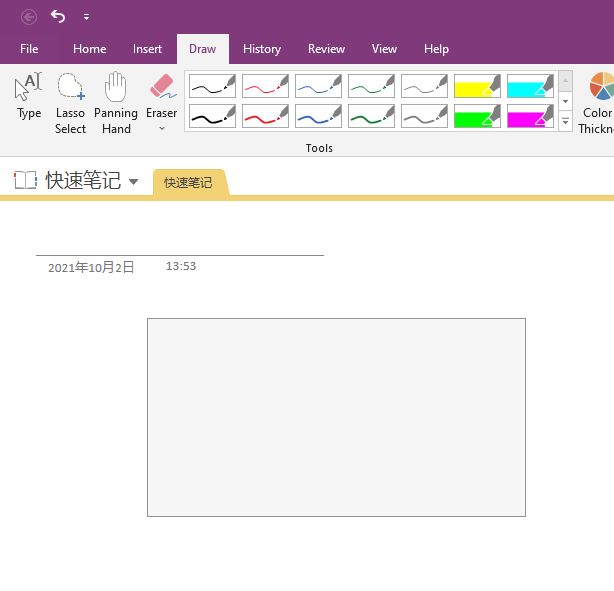
Task: Click the Back arrow in title bar
Action: [29, 17]
